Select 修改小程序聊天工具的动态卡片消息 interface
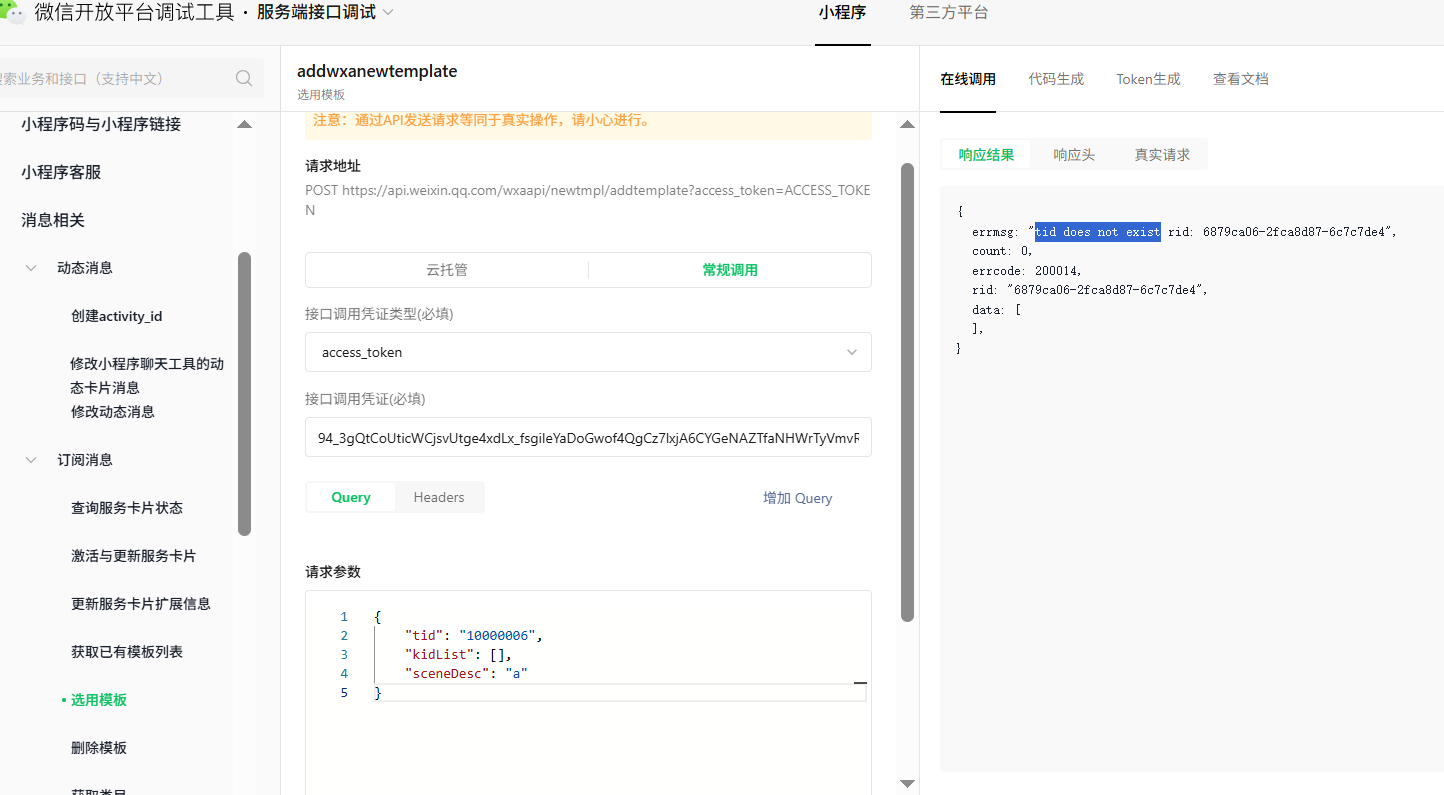 147,375
